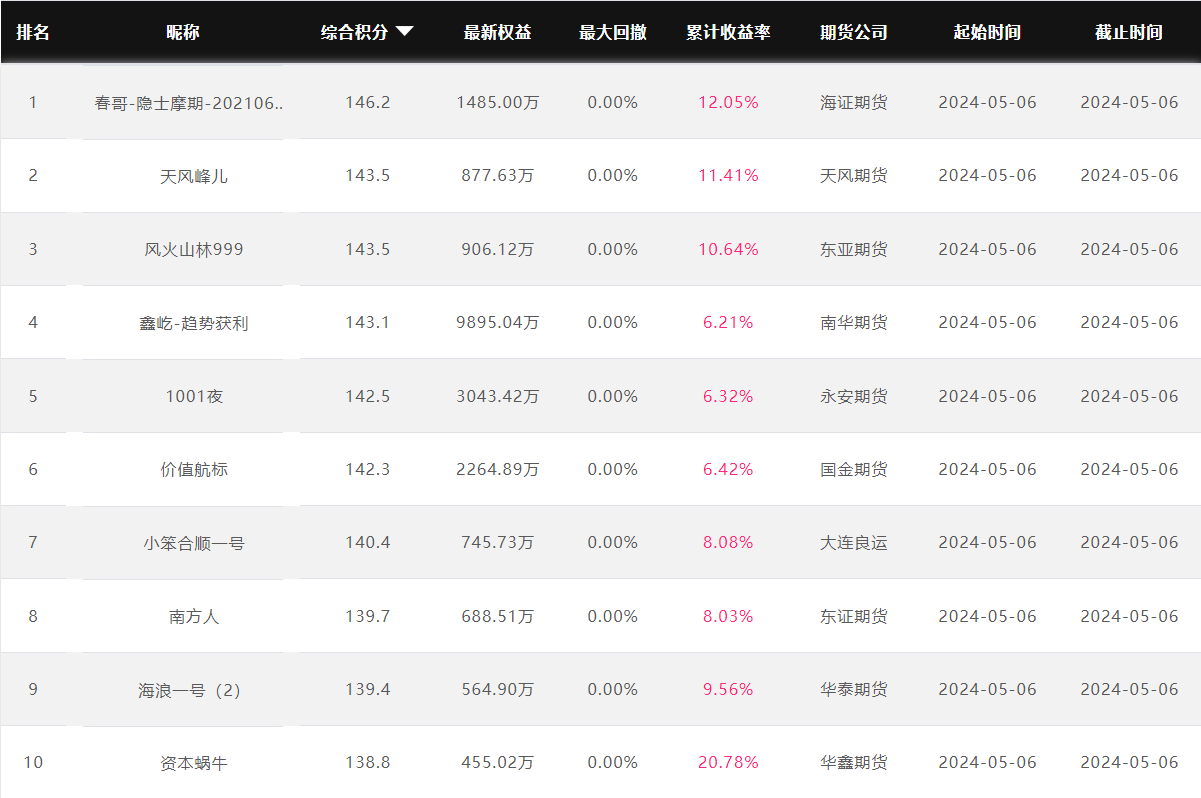Select rank number 10
The image size is (1201, 798).
[33, 762]
